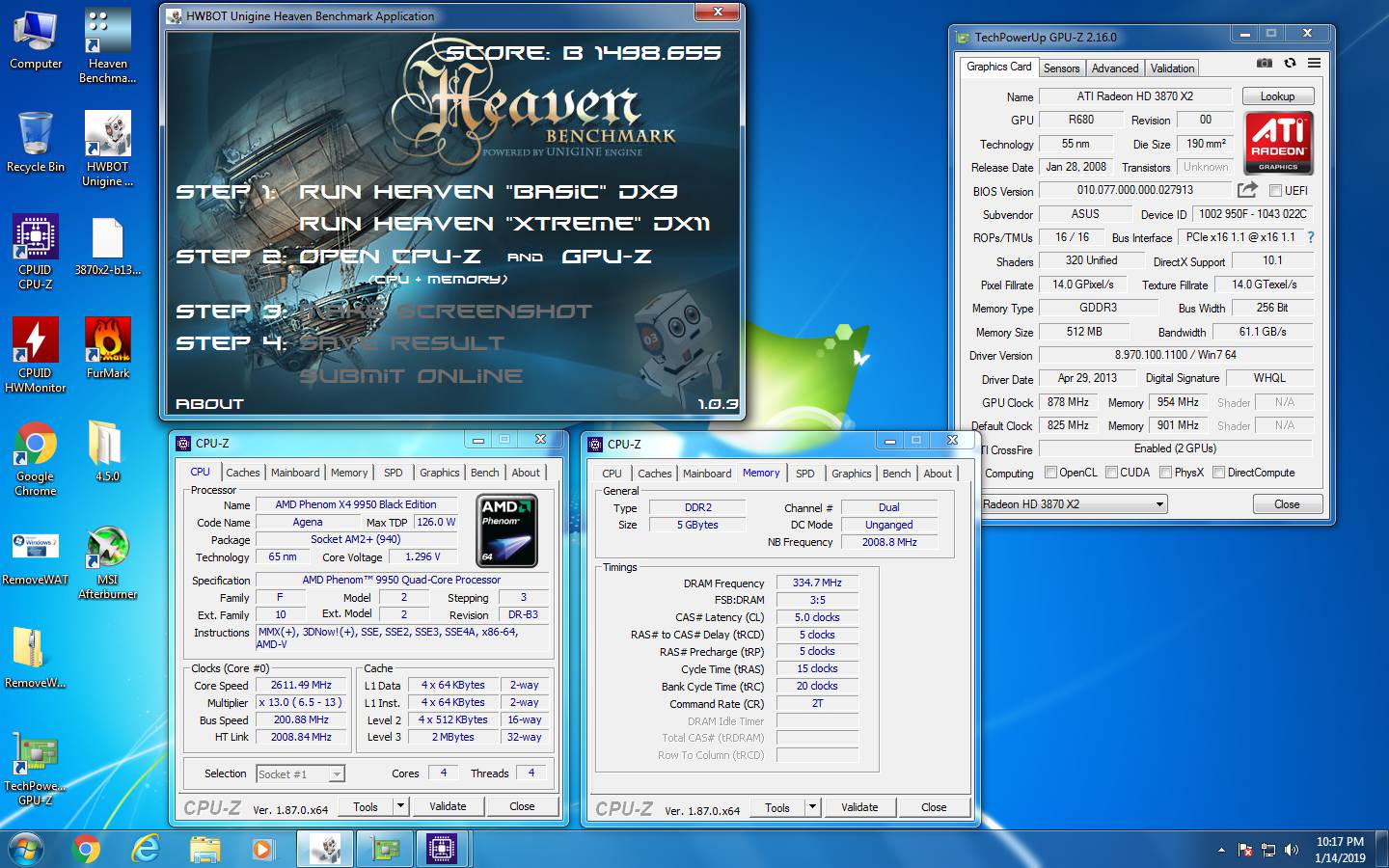
Task: Click the Core Speed value 2611.49 MHz
Action: 301,685
